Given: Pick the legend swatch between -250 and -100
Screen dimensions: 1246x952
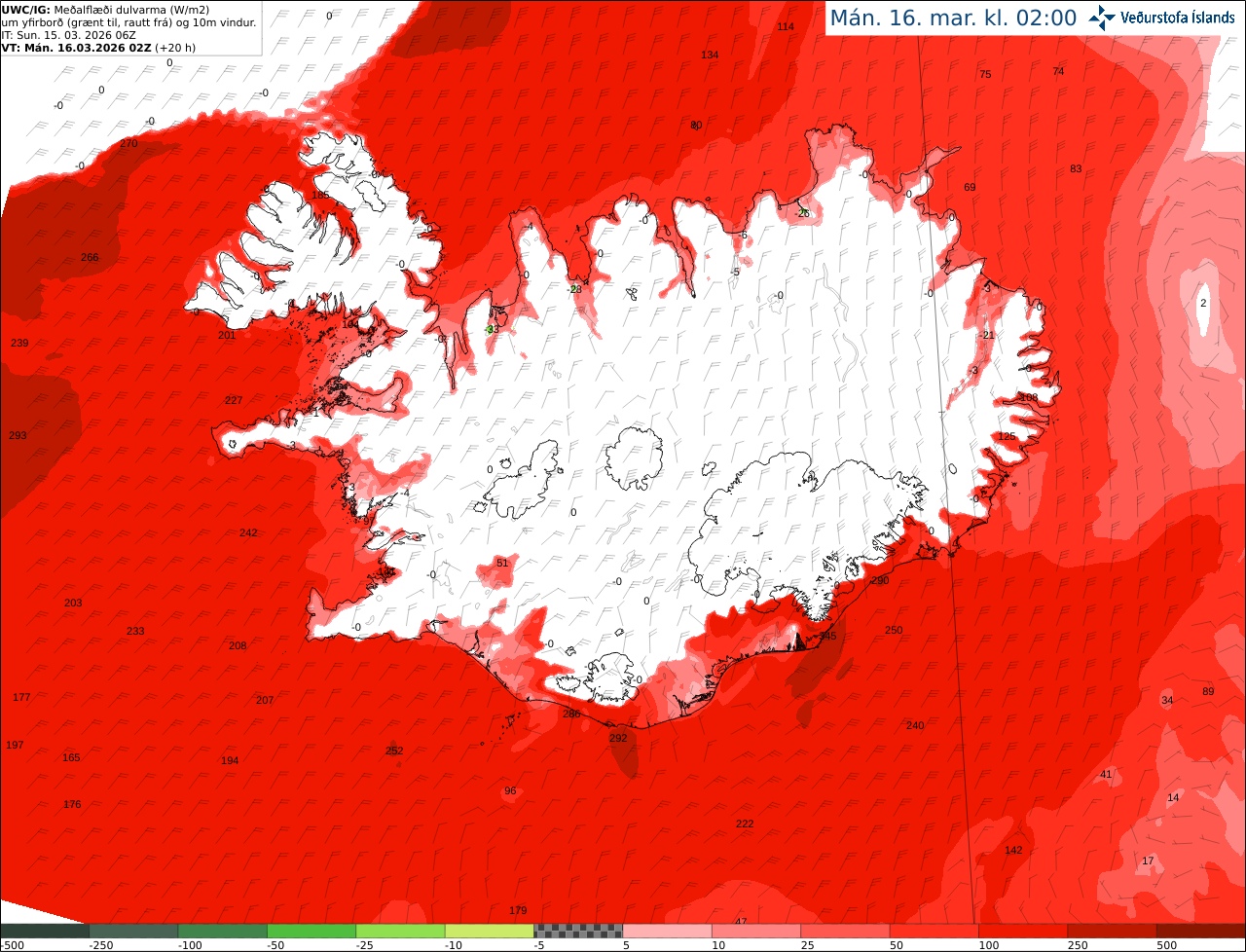Looking at the screenshot, I should pyautogui.click(x=133, y=931).
